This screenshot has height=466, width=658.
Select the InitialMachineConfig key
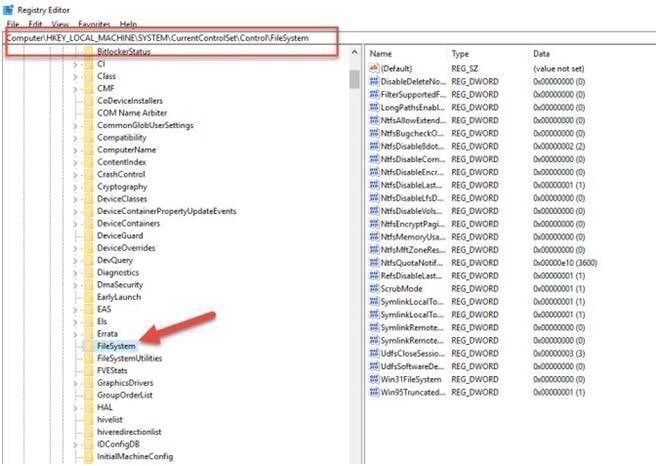coord(135,456)
